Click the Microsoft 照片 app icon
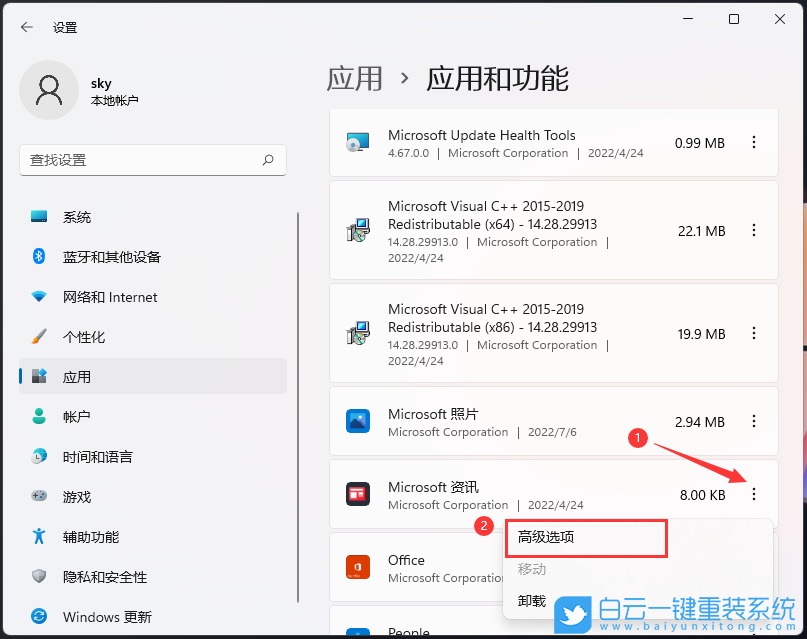Image resolution: width=807 pixels, height=639 pixels. tap(360, 422)
